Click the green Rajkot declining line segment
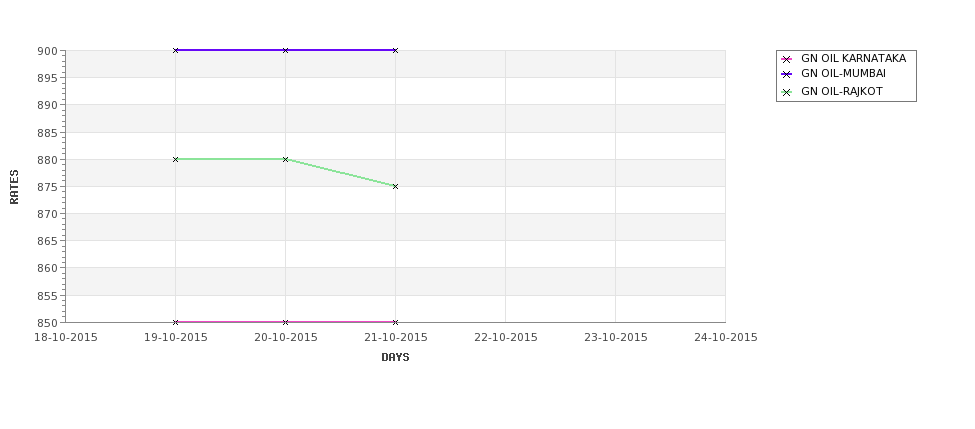The width and height of the screenshot is (975, 429). 341,173
